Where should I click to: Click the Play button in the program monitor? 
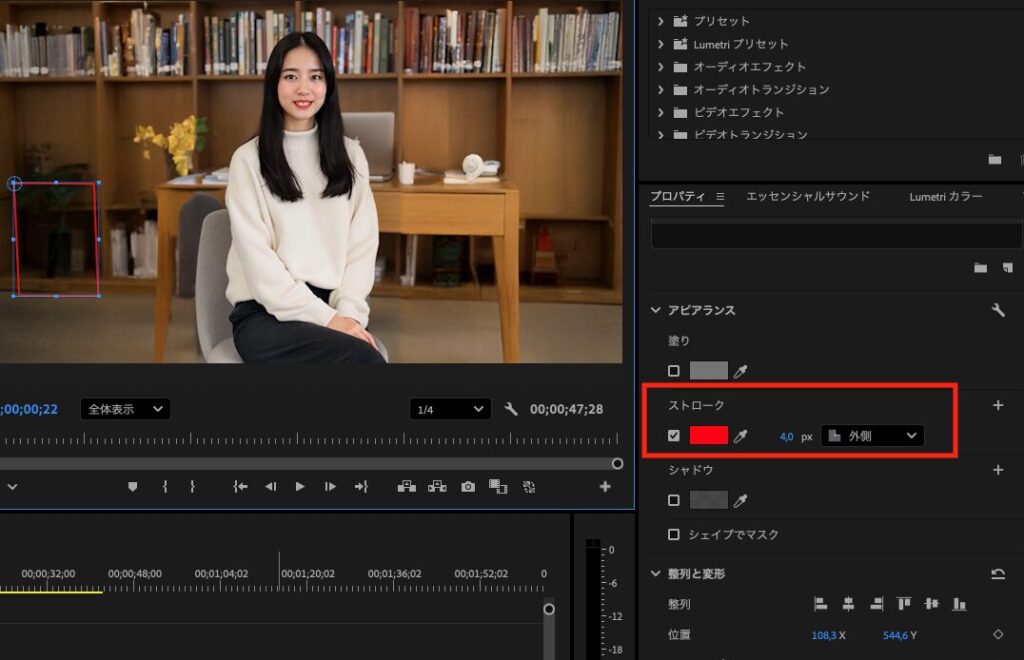299,487
